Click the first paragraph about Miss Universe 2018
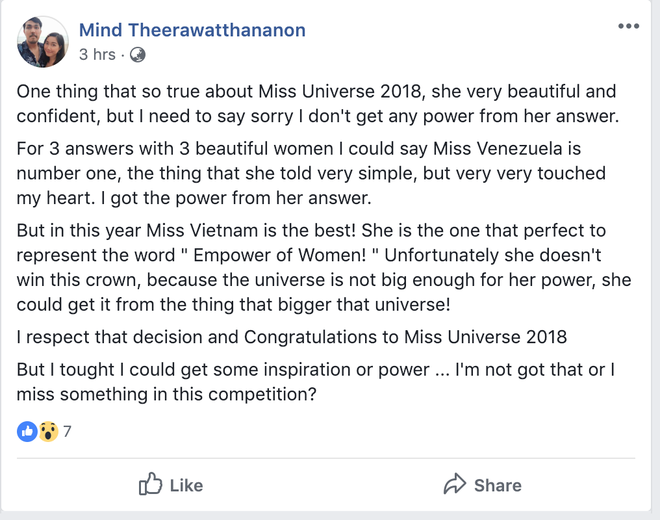Image resolution: width=660 pixels, height=520 pixels. pos(316,103)
